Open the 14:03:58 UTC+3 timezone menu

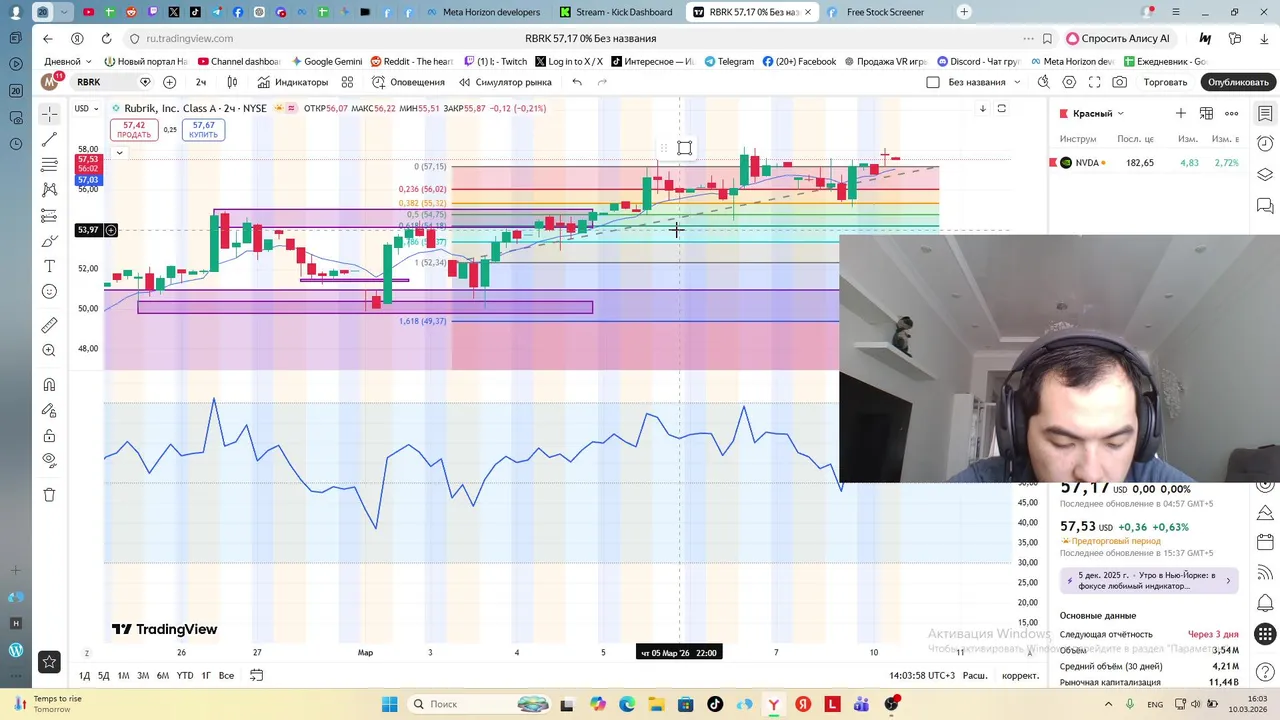coord(922,675)
